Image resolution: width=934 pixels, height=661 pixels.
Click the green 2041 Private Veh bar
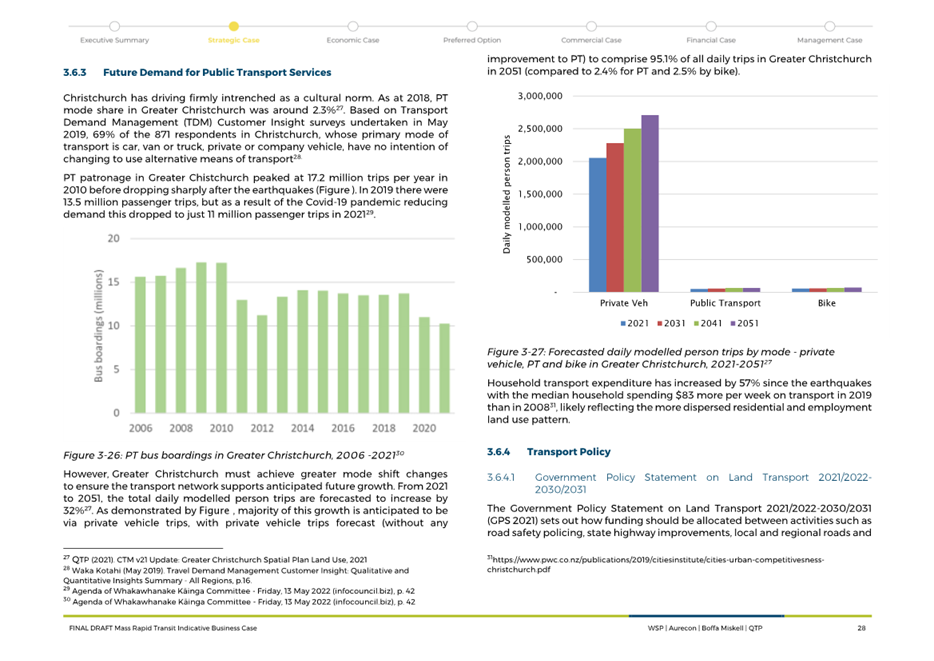click(633, 210)
